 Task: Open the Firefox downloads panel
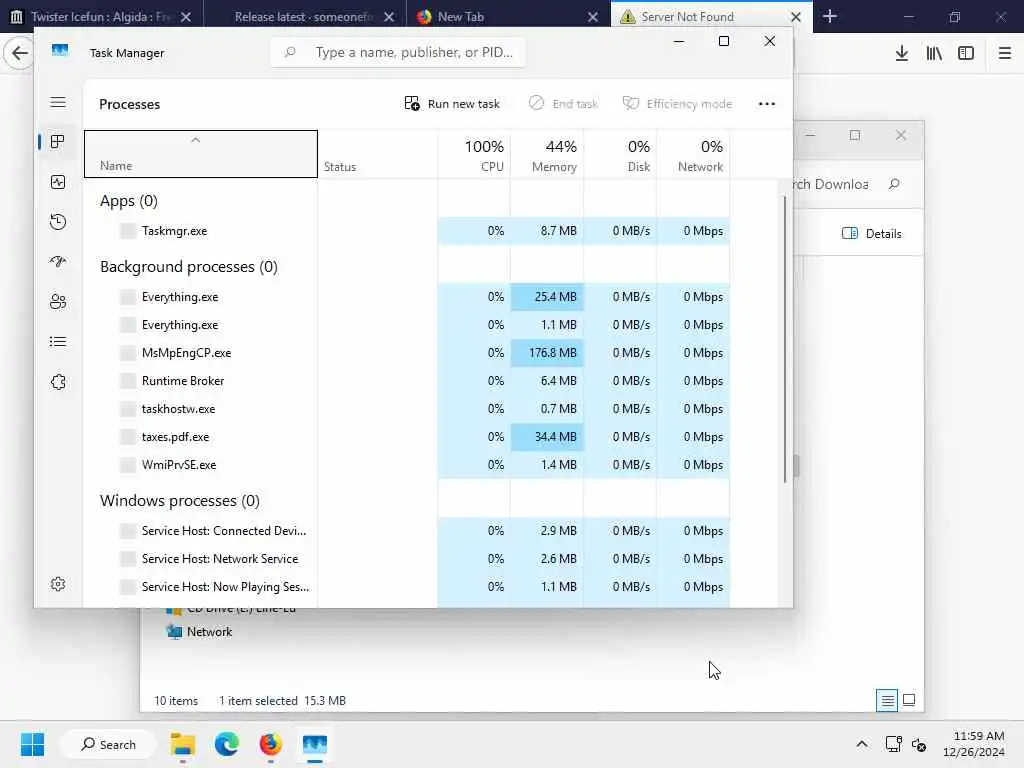[902, 54]
